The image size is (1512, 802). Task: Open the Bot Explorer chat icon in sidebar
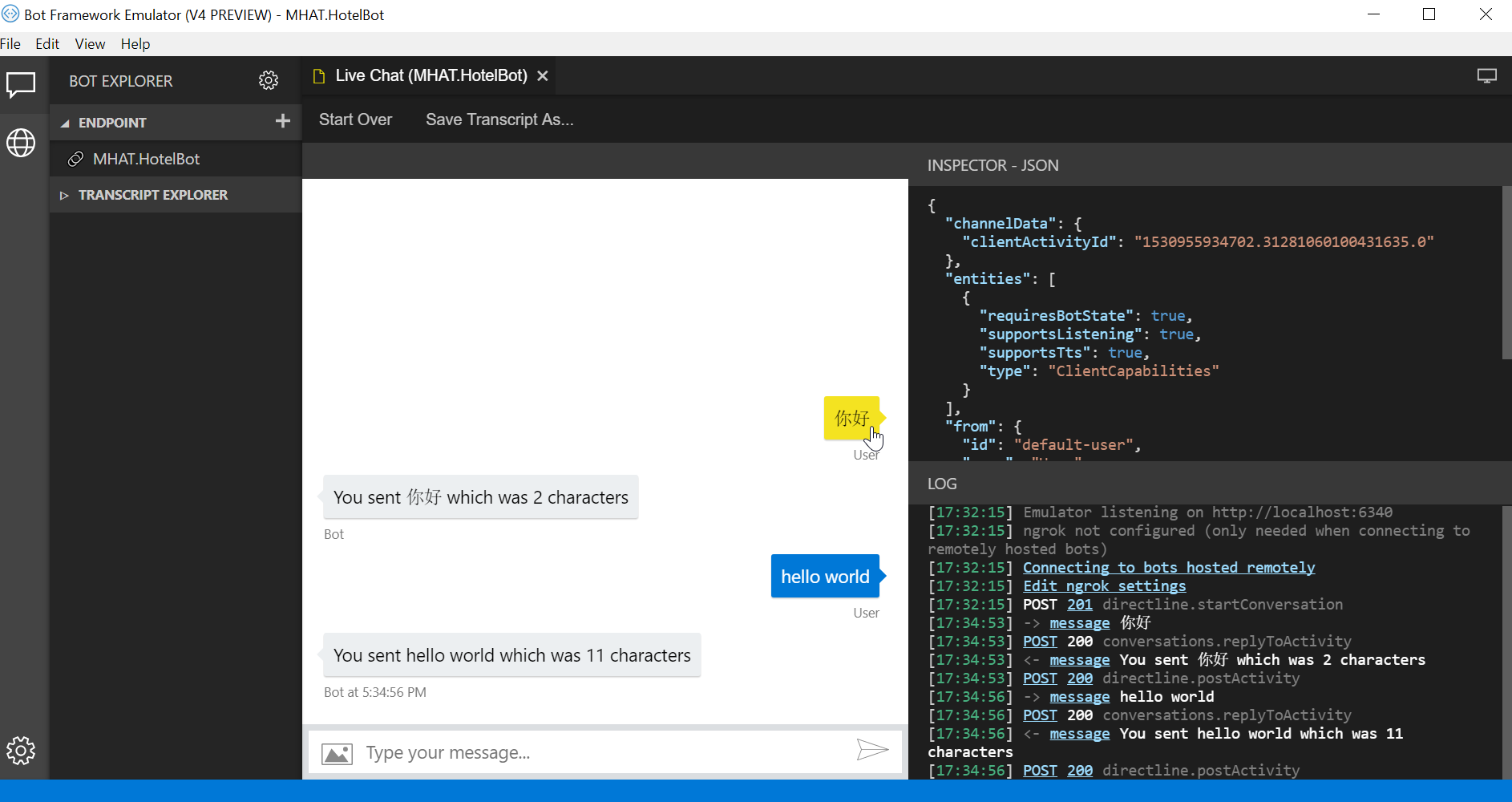21,83
